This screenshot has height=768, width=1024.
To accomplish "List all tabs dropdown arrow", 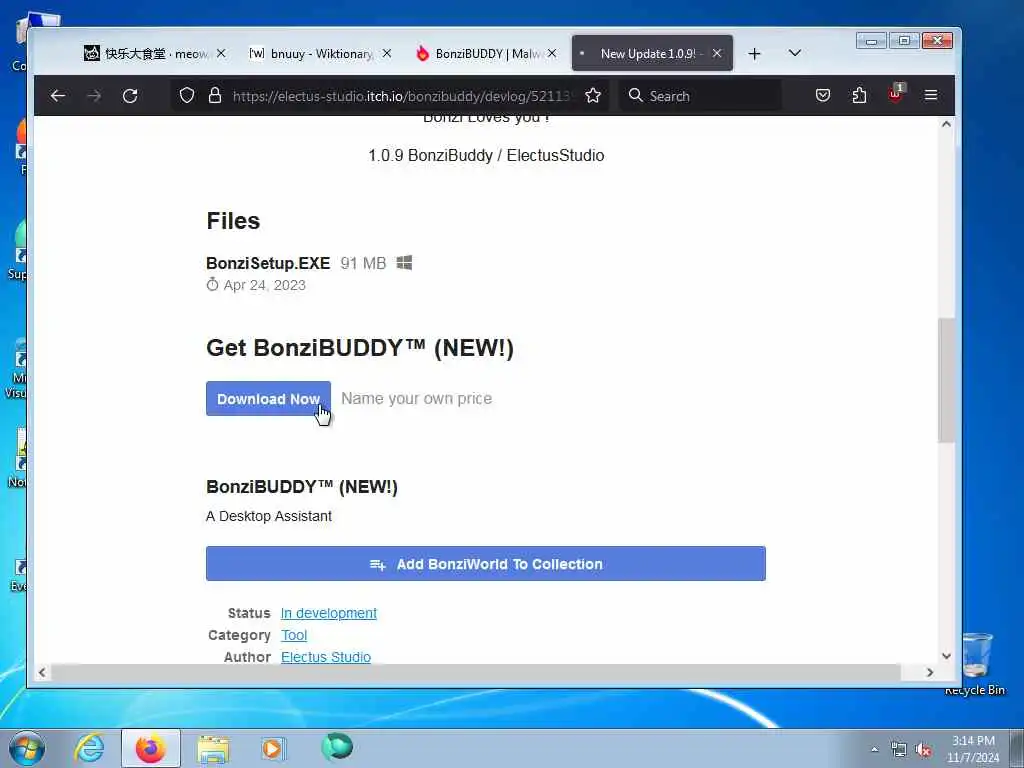I will pos(795,53).
